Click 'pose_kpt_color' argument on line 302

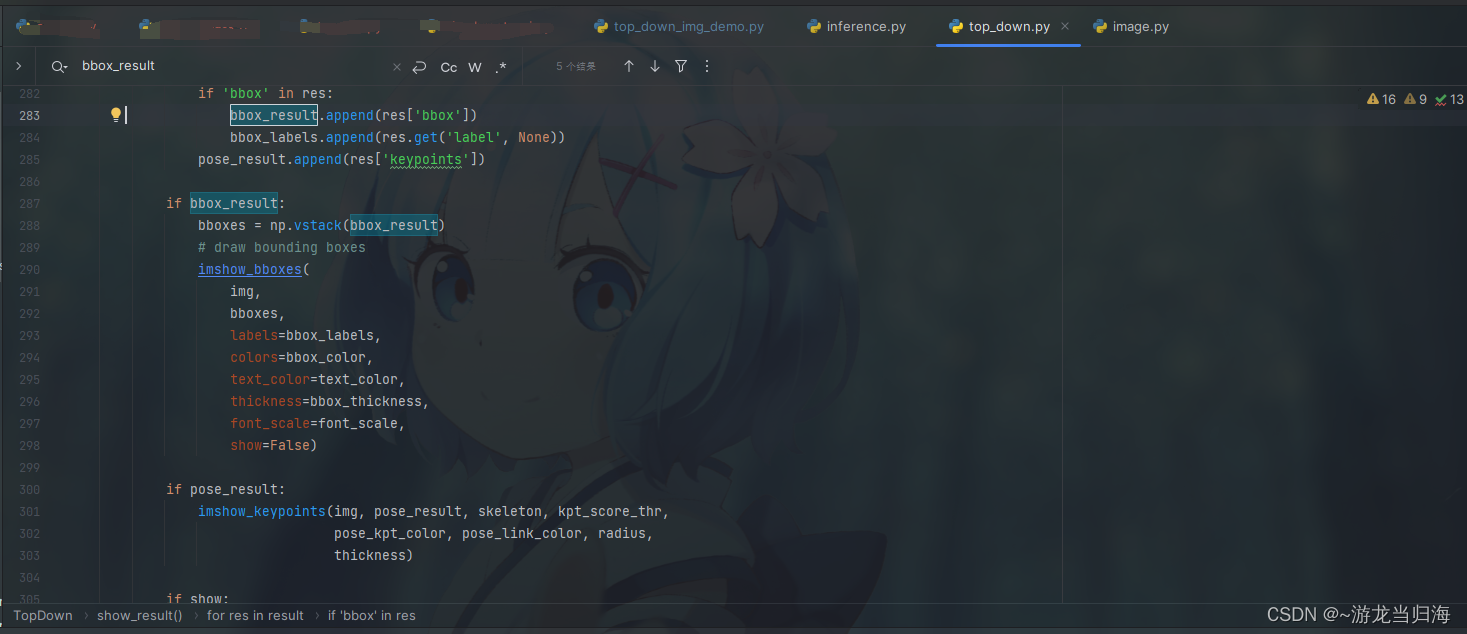click(x=390, y=533)
